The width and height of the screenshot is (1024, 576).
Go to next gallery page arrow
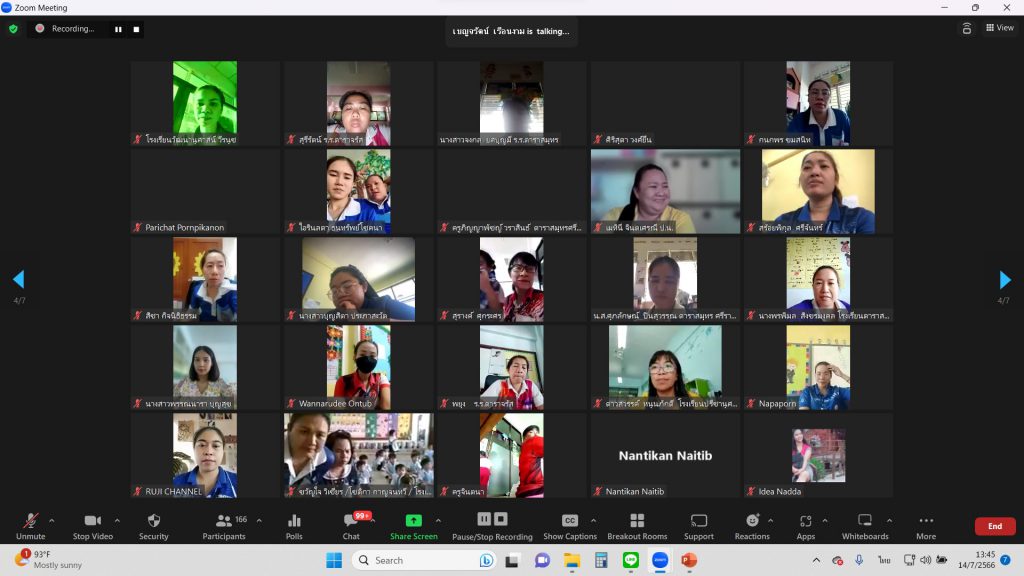pos(1005,280)
